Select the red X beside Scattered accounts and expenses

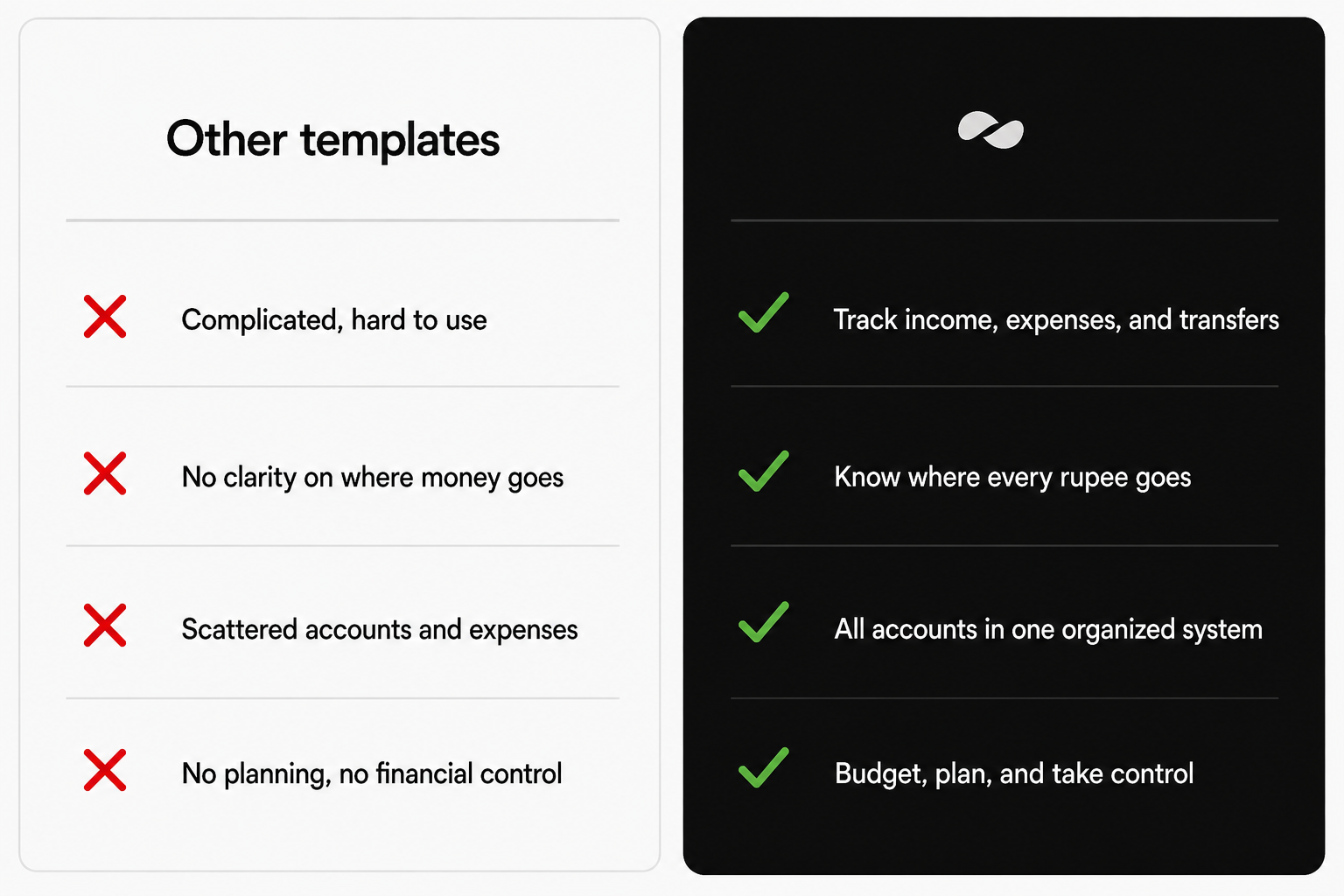coord(105,625)
